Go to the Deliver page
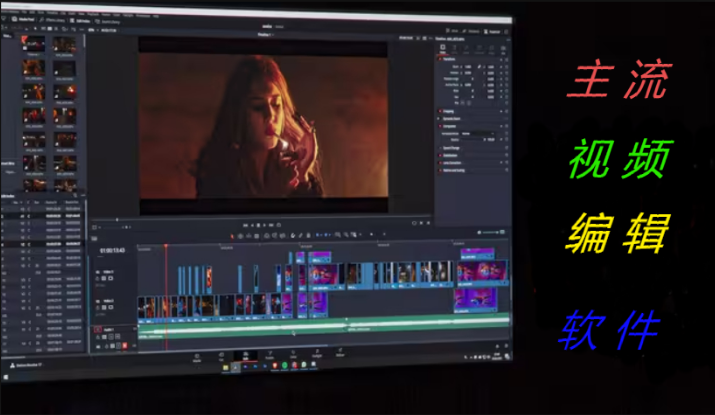 [x=340, y=353]
